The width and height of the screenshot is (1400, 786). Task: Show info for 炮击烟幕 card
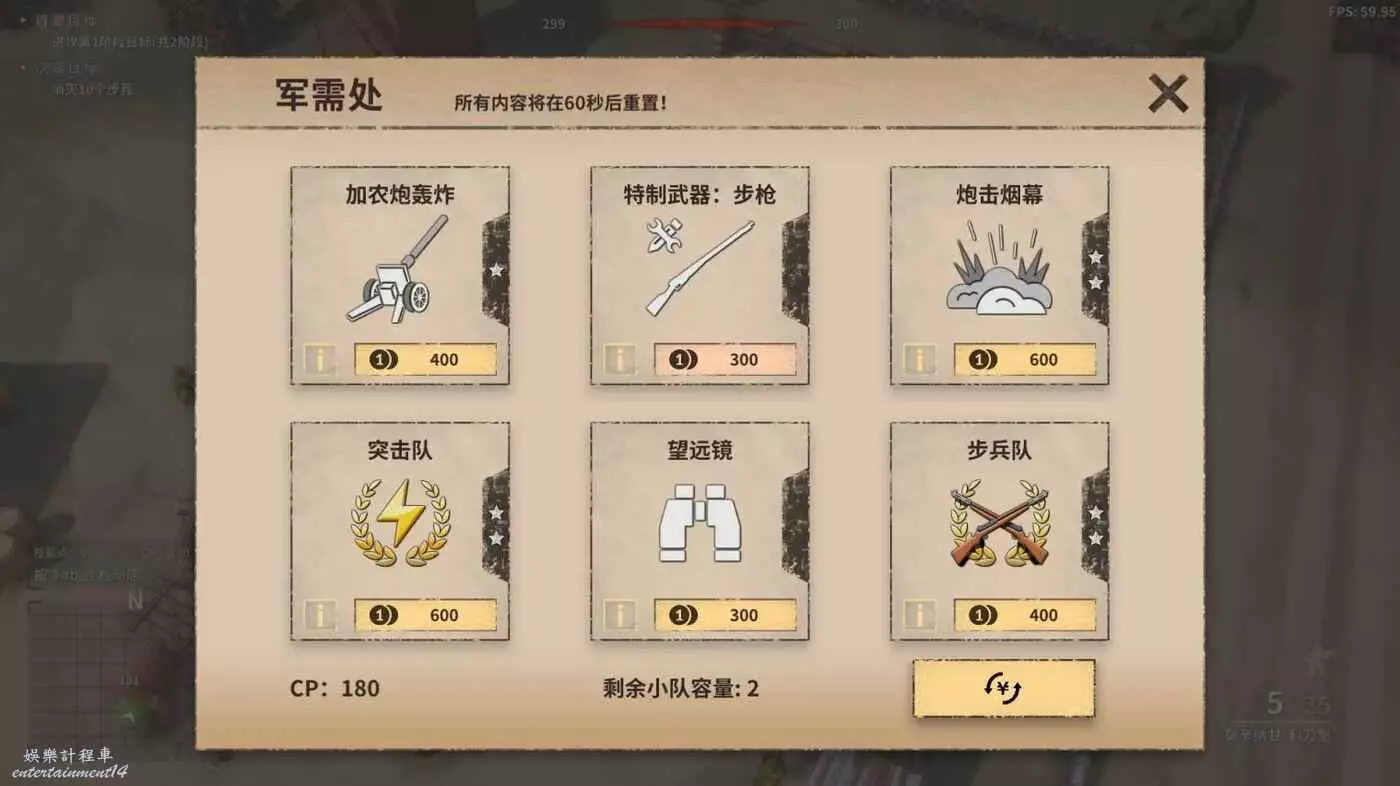tap(920, 360)
